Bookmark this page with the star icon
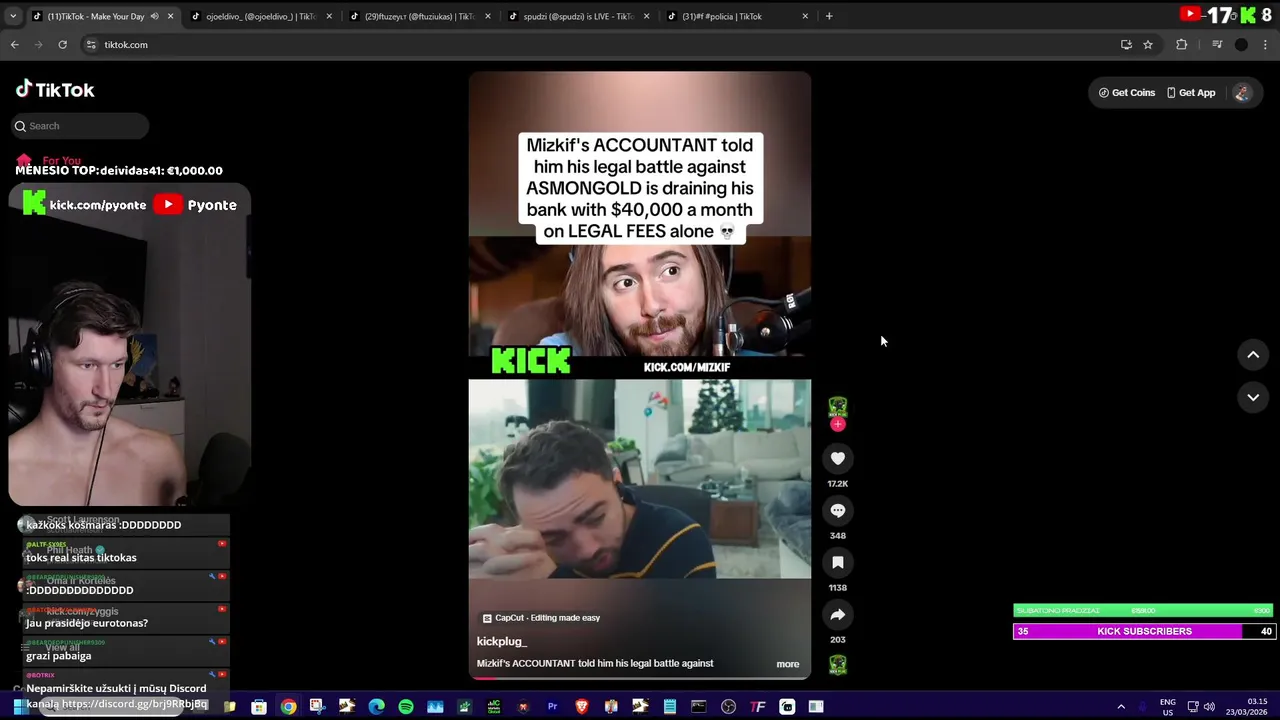The width and height of the screenshot is (1280, 720). pos(1148,44)
